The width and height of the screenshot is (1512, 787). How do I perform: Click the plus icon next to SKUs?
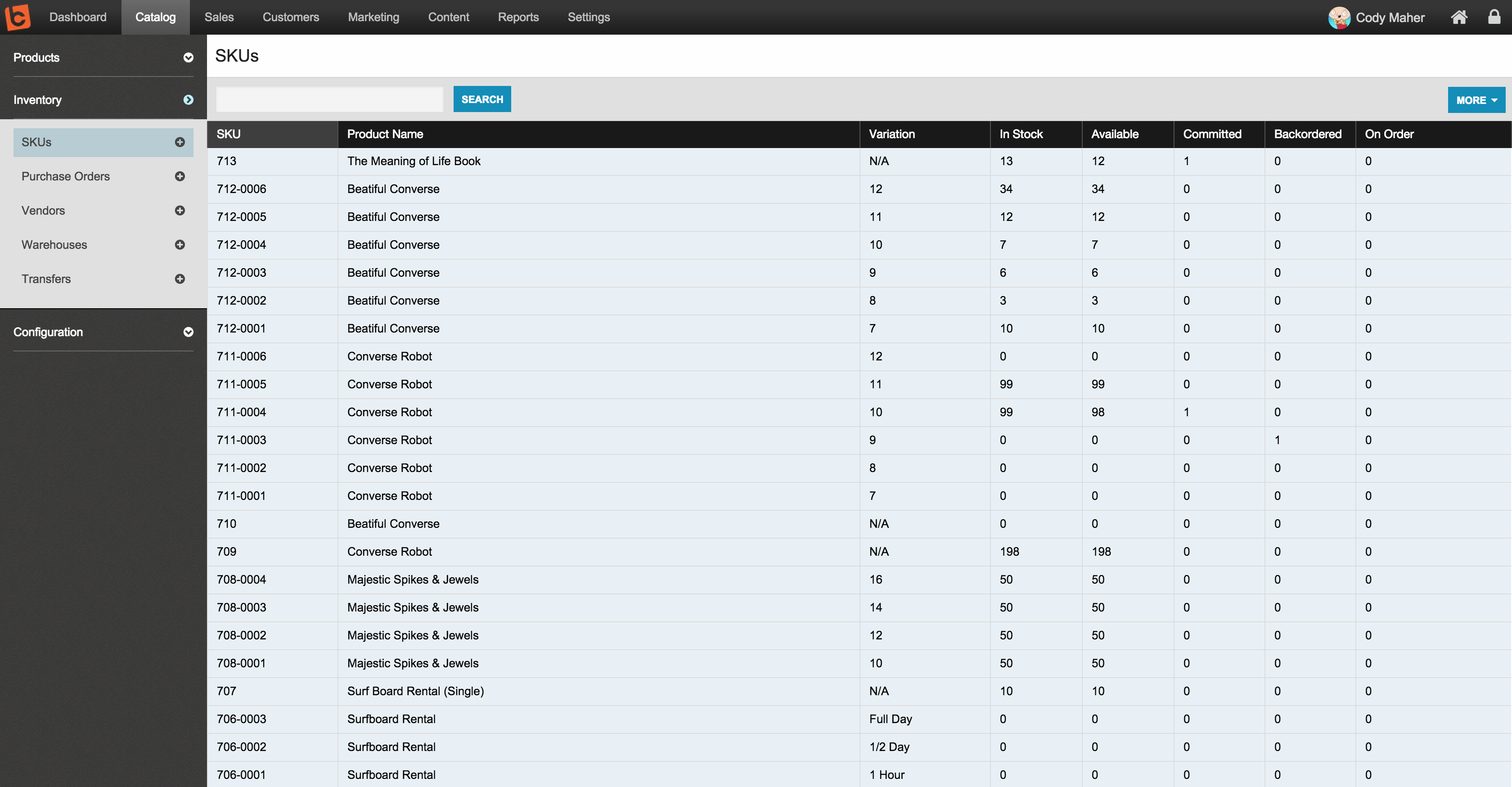[x=180, y=142]
